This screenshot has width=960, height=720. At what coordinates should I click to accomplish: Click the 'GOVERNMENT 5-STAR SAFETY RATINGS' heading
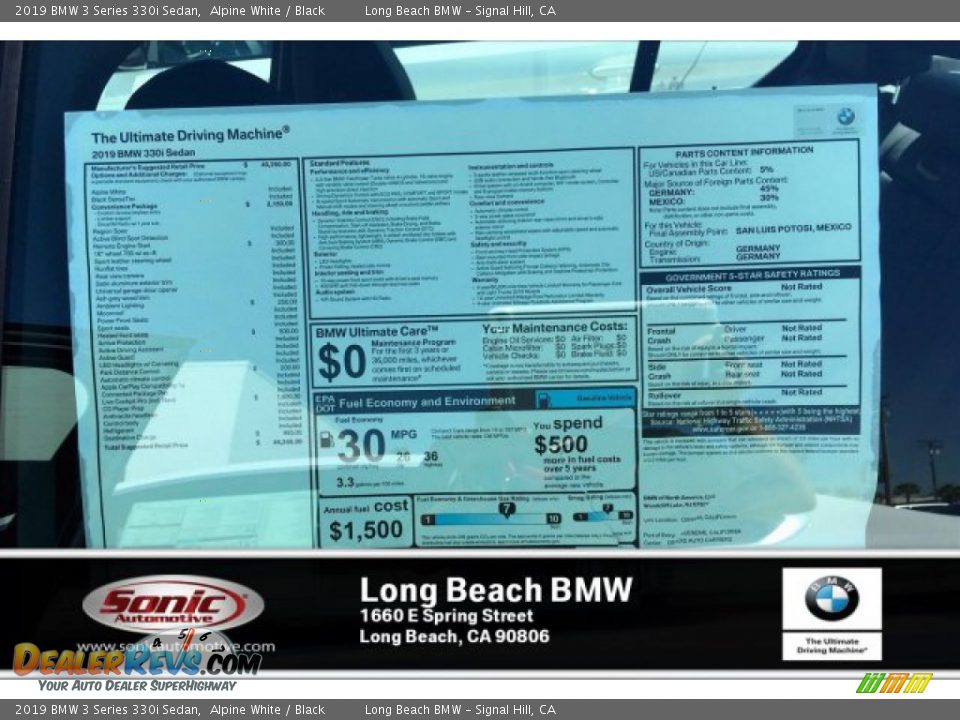(x=752, y=275)
